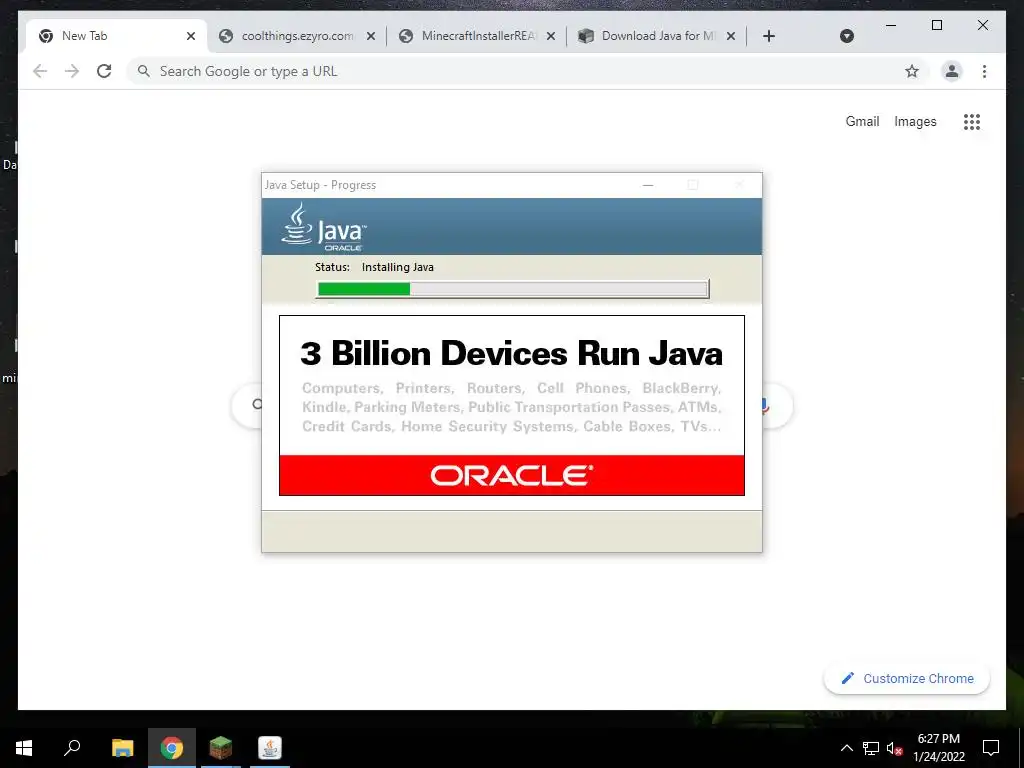Viewport: 1024px width, 768px height.
Task: Click the muted volume tray icon
Action: click(895, 748)
